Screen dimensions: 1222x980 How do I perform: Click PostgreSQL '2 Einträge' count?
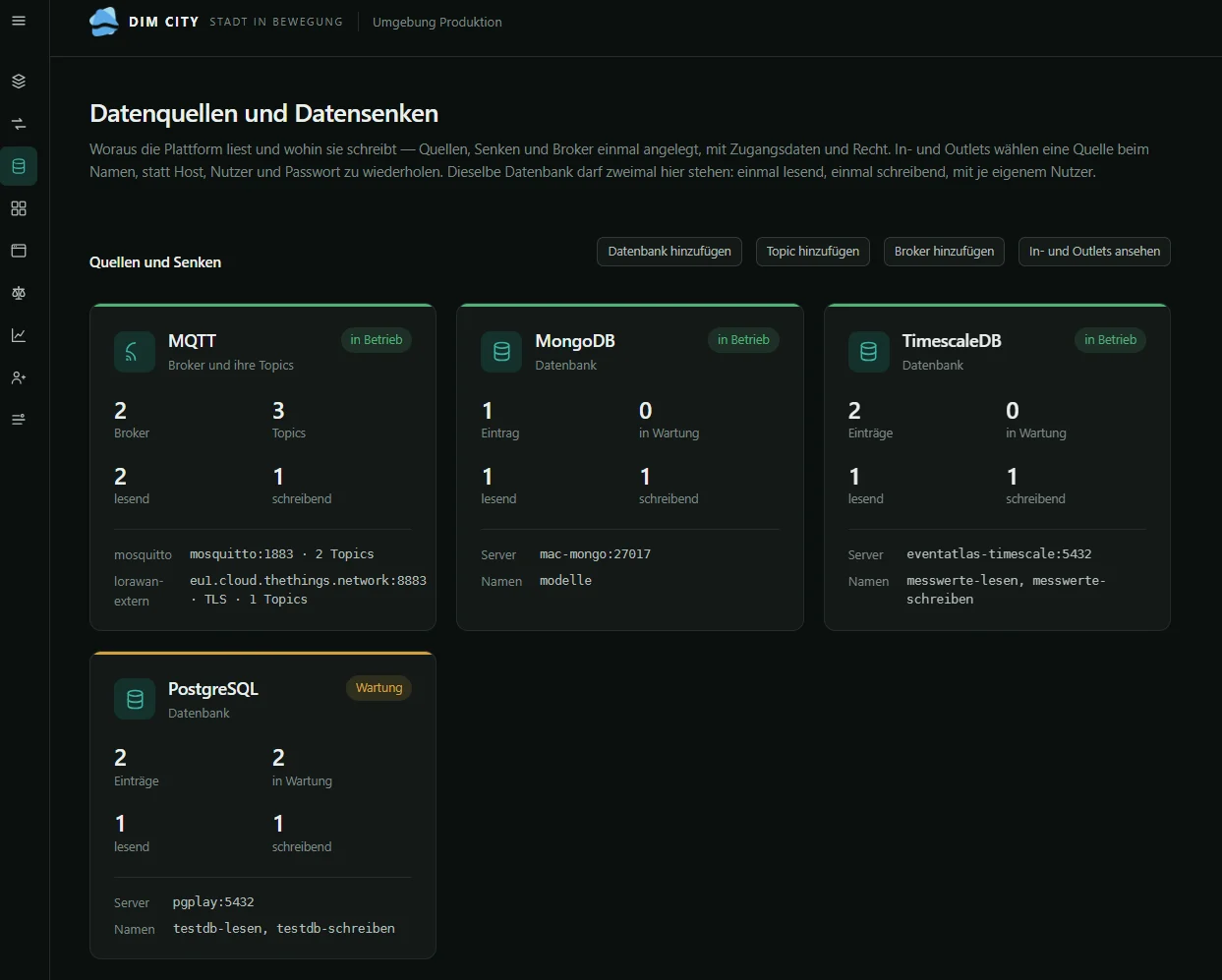pos(137,768)
